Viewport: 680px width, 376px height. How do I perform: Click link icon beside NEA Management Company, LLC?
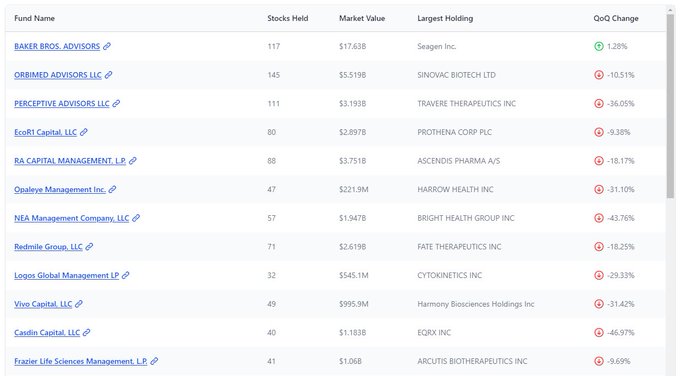pos(136,218)
